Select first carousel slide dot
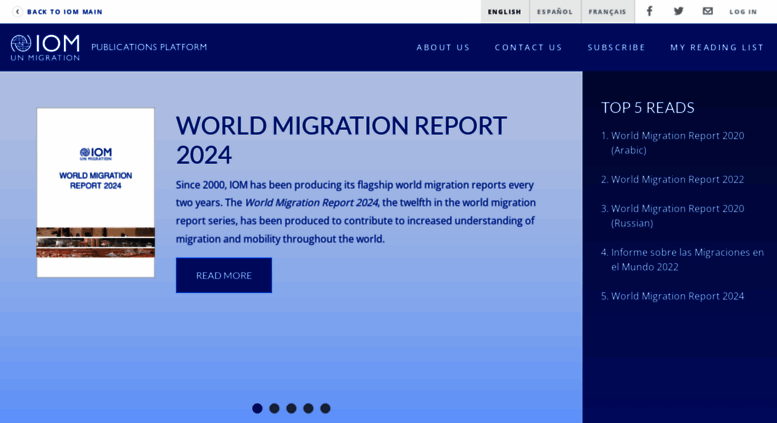Image resolution: width=777 pixels, height=423 pixels. click(257, 408)
